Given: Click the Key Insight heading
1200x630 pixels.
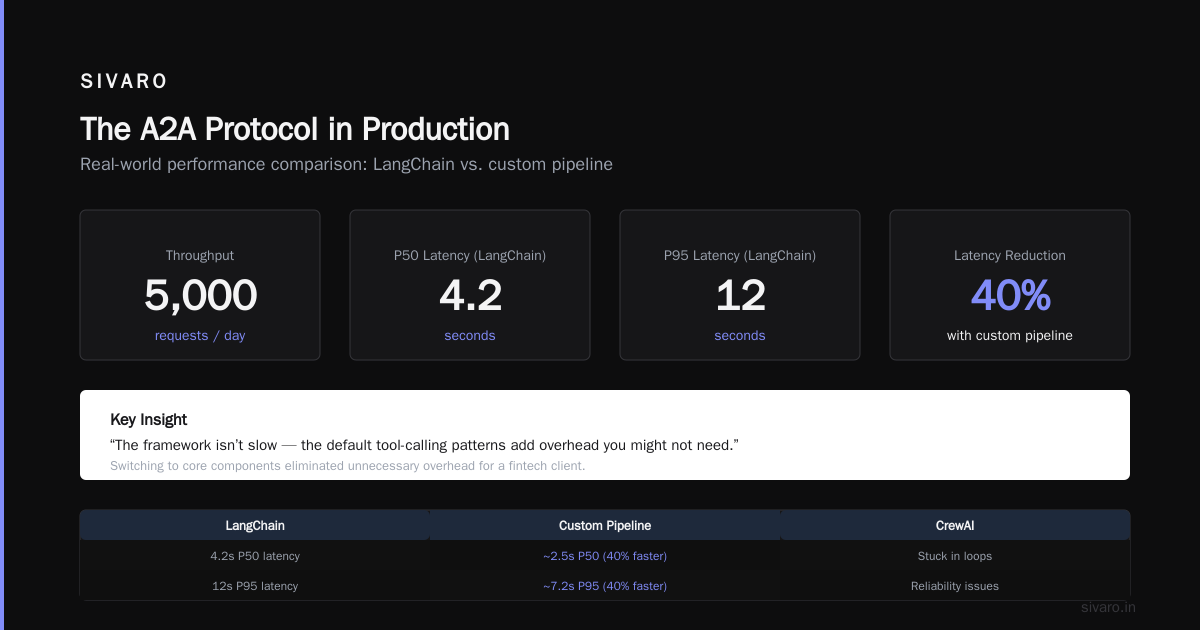Looking at the screenshot, I should pyautogui.click(x=149, y=420).
